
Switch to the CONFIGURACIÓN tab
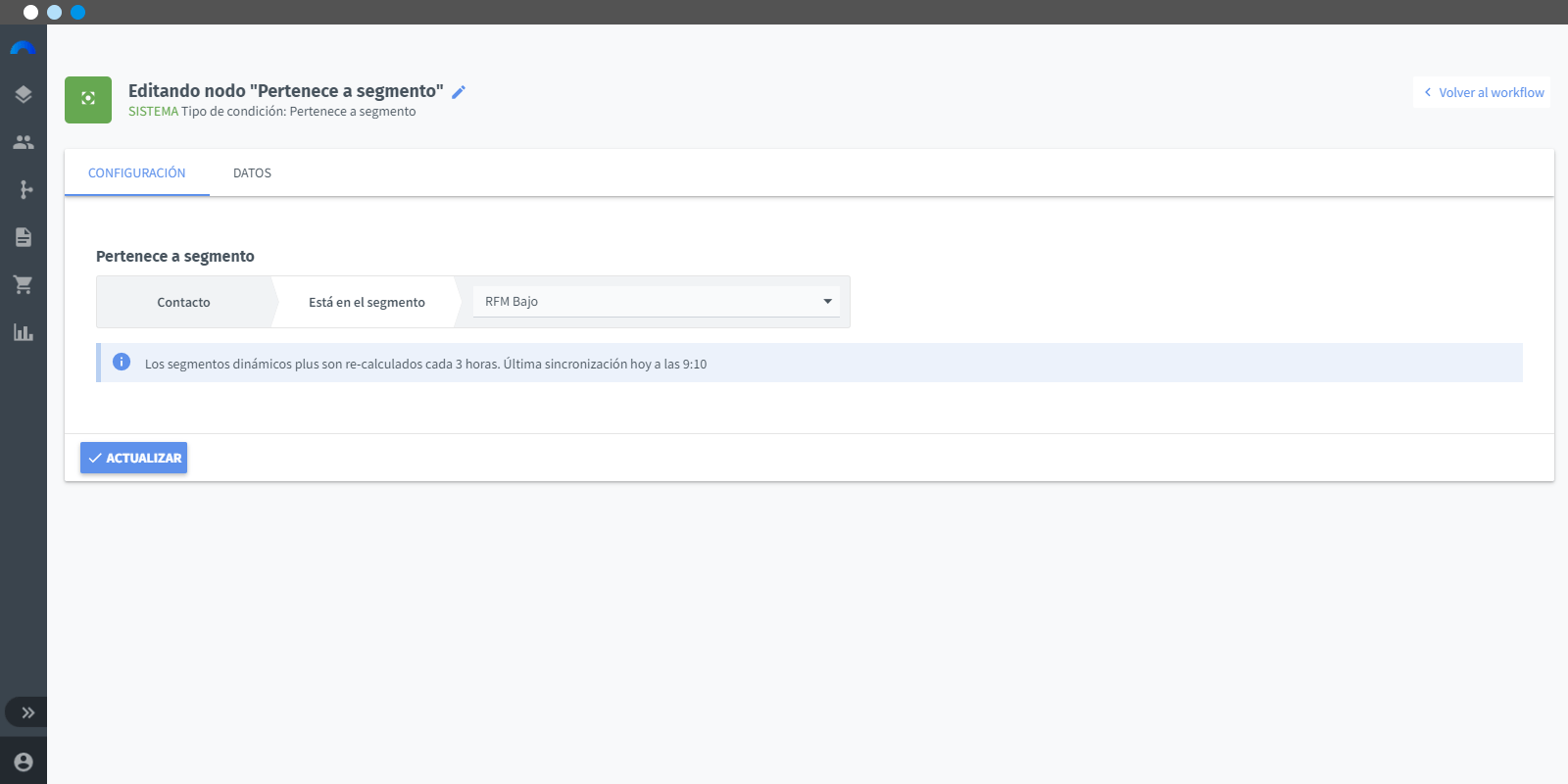137,172
